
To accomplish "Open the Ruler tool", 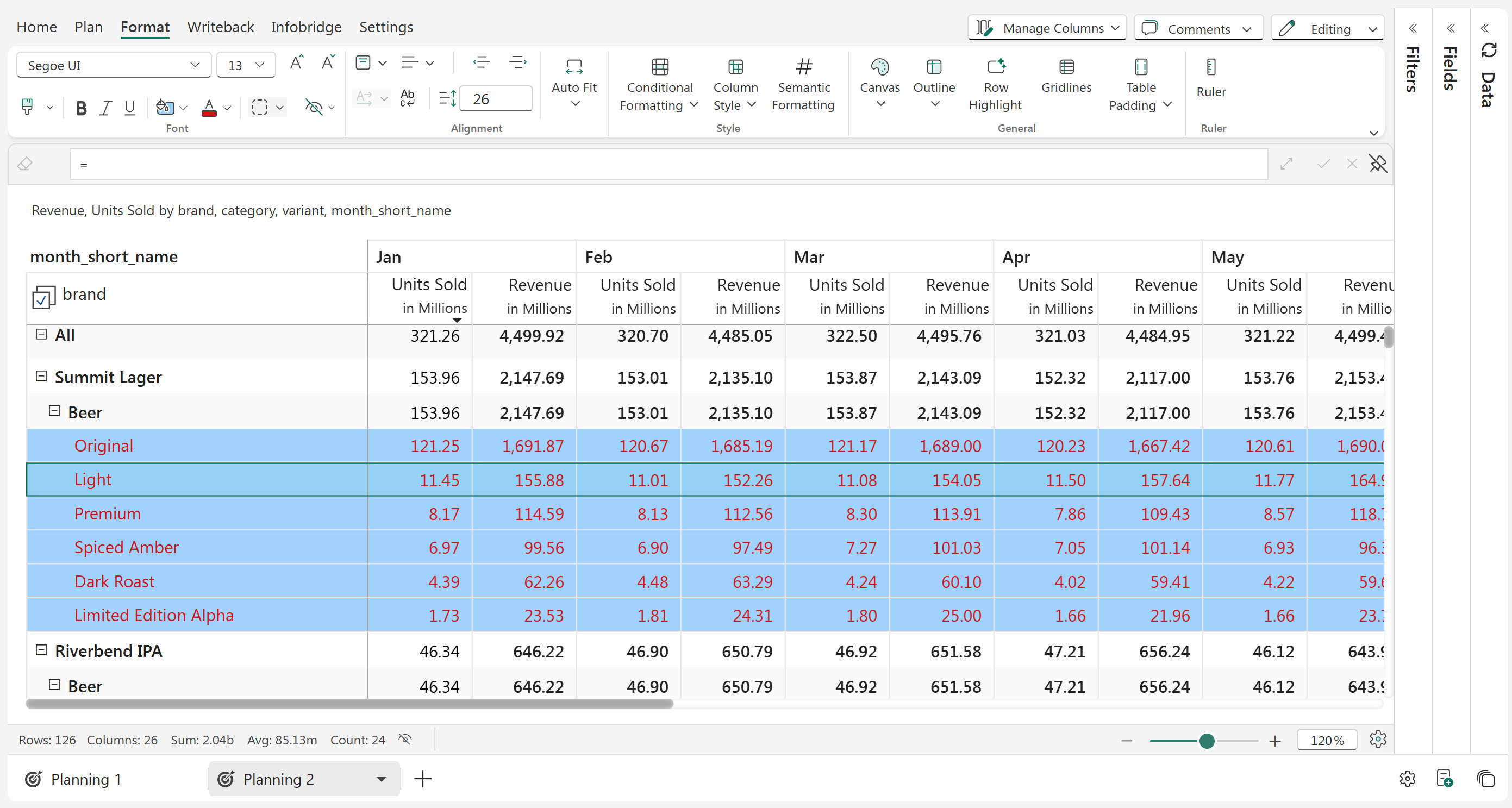I will (1210, 76).
